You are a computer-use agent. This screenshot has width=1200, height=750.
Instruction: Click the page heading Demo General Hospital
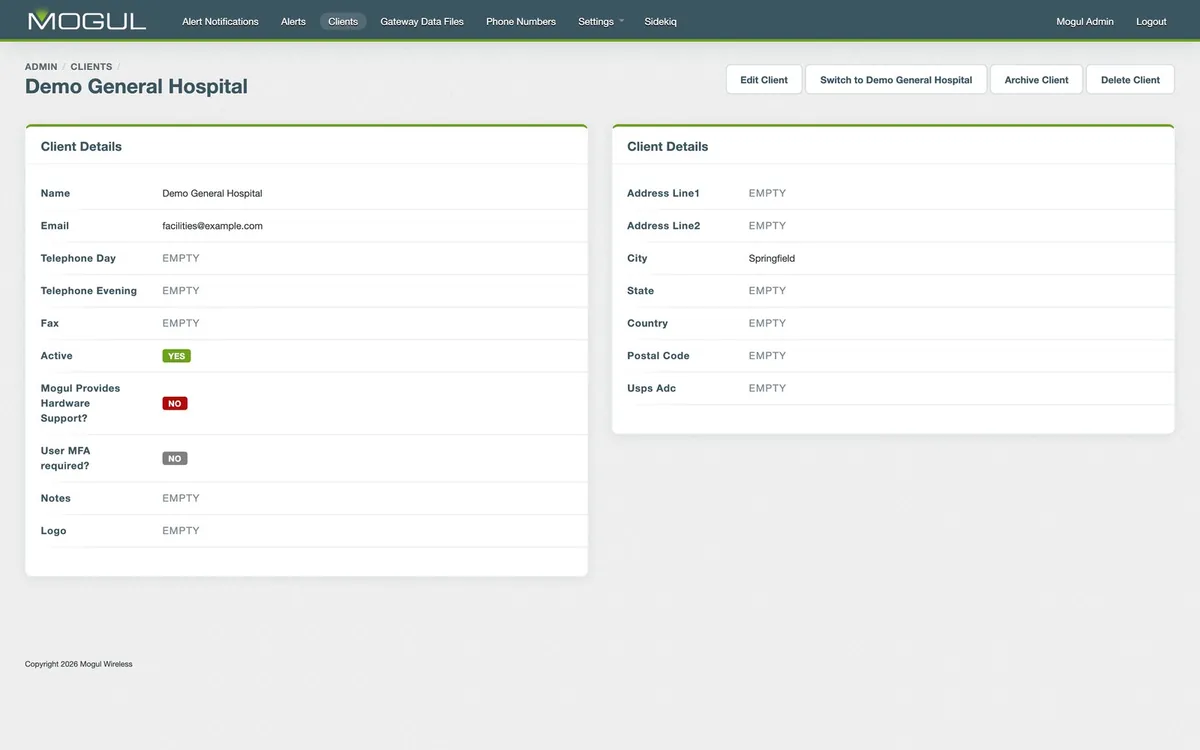(x=136, y=87)
